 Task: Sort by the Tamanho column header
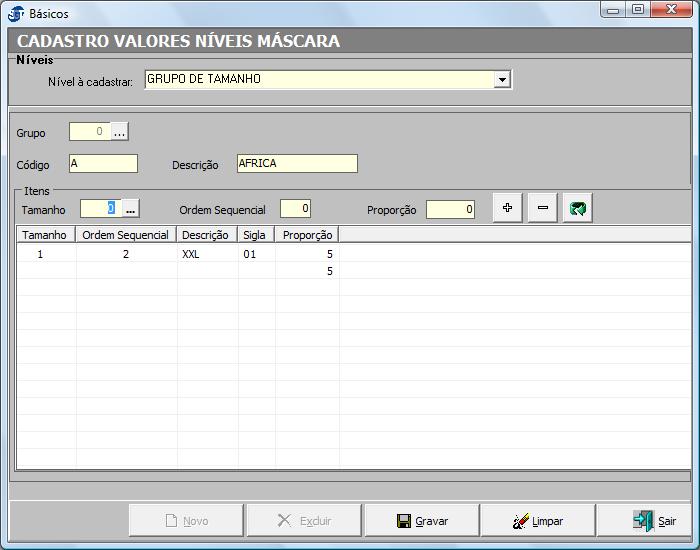pyautogui.click(x=45, y=235)
